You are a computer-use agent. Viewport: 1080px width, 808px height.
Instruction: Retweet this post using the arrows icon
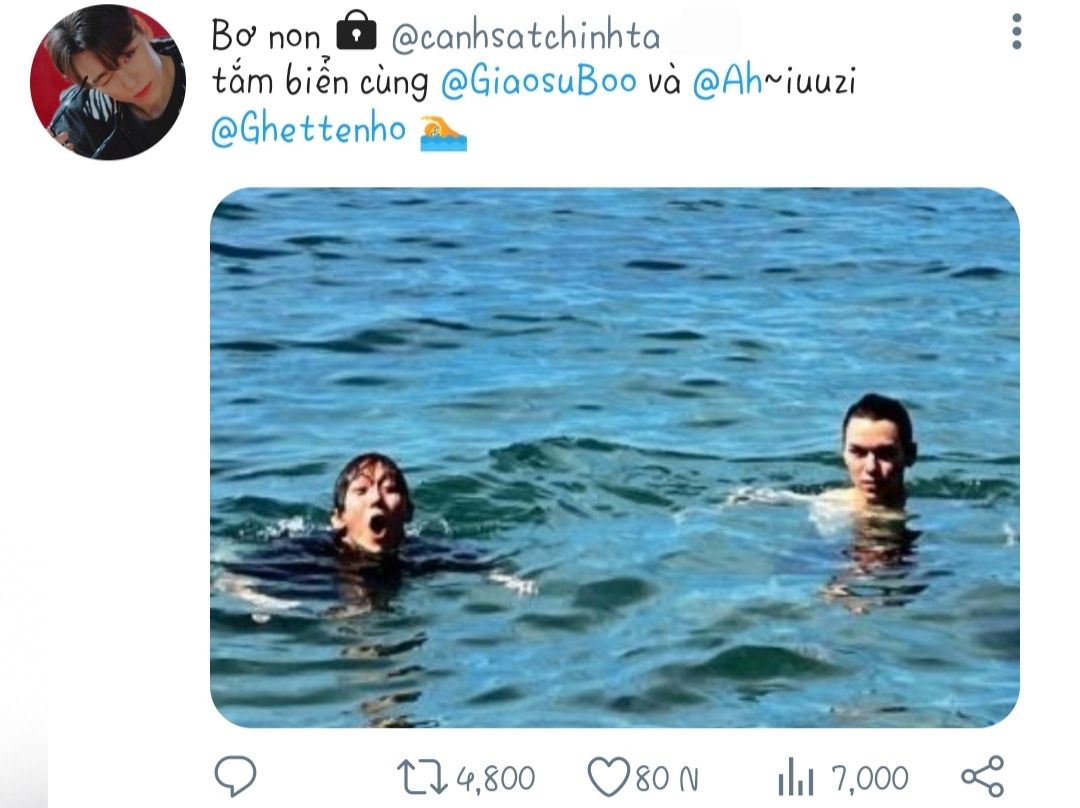point(420,776)
